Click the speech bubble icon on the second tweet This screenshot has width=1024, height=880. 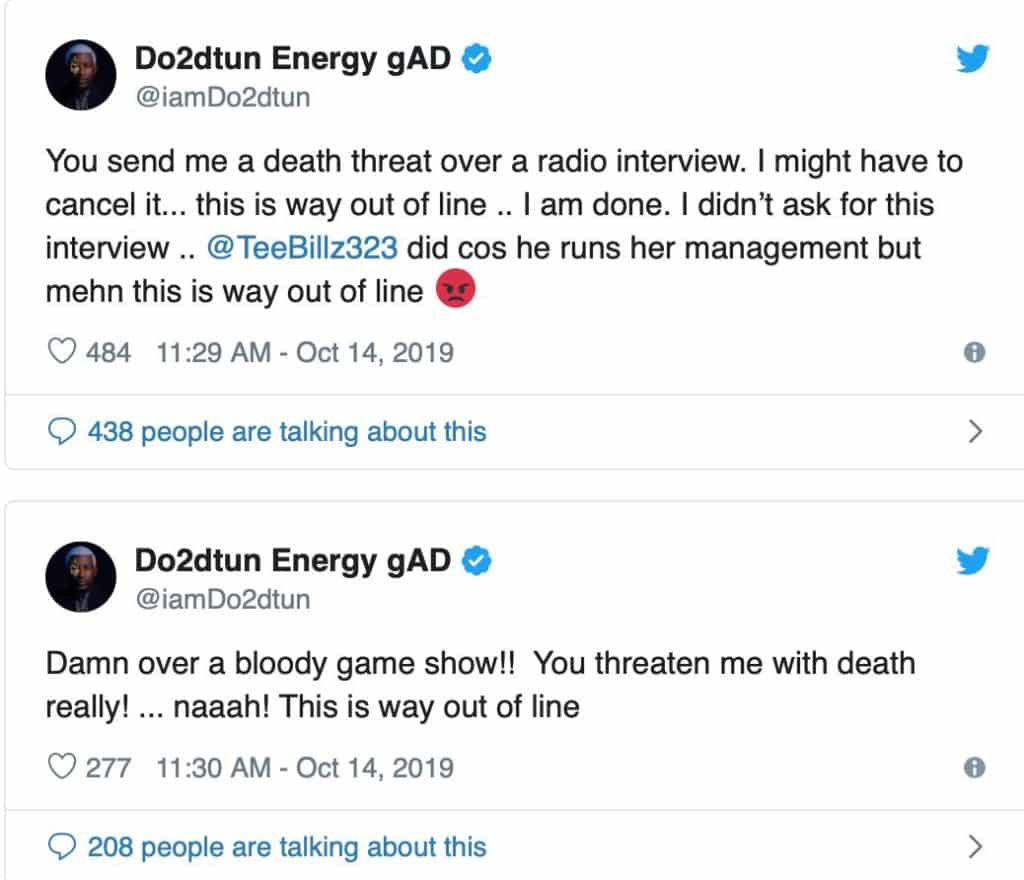(62, 846)
